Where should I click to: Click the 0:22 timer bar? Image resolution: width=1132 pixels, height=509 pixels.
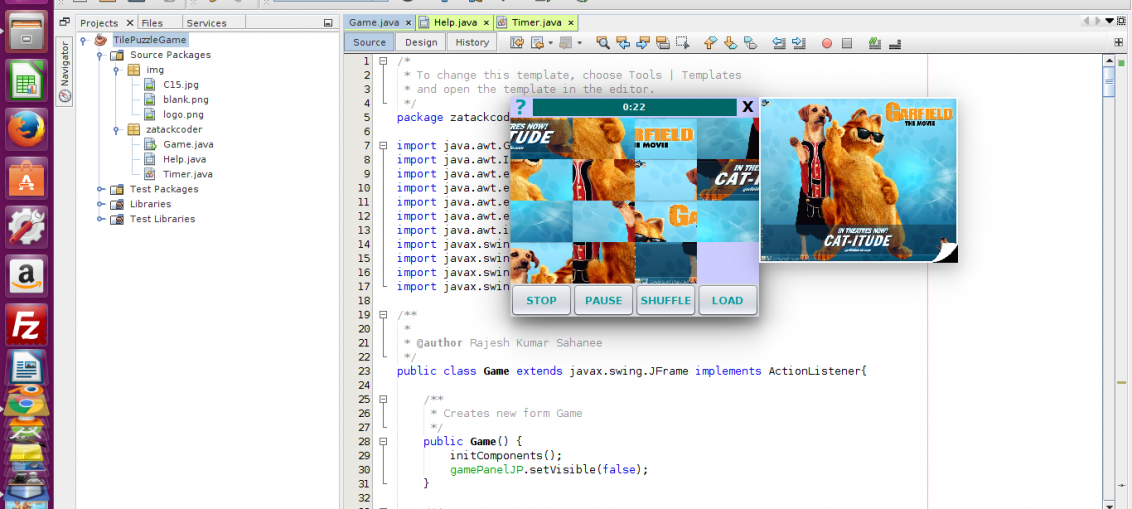(x=634, y=107)
